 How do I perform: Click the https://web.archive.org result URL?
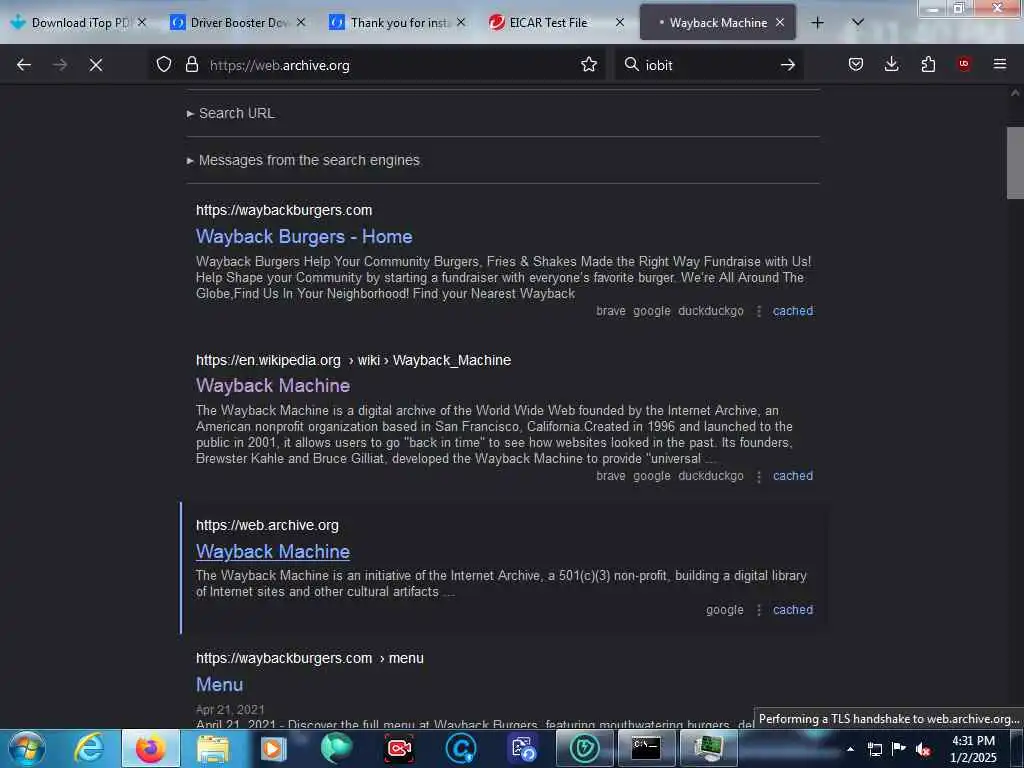267,526
